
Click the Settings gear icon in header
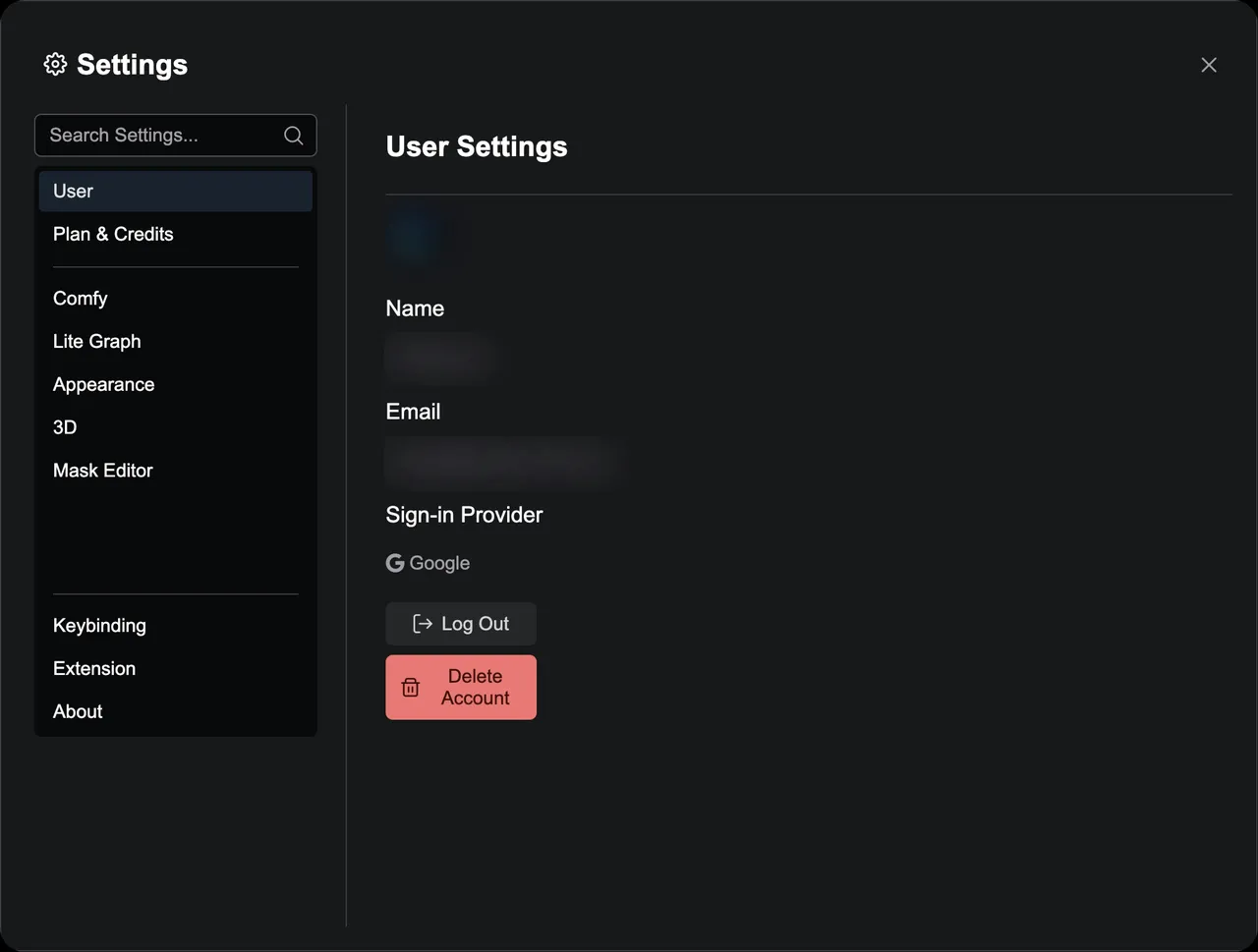point(55,64)
